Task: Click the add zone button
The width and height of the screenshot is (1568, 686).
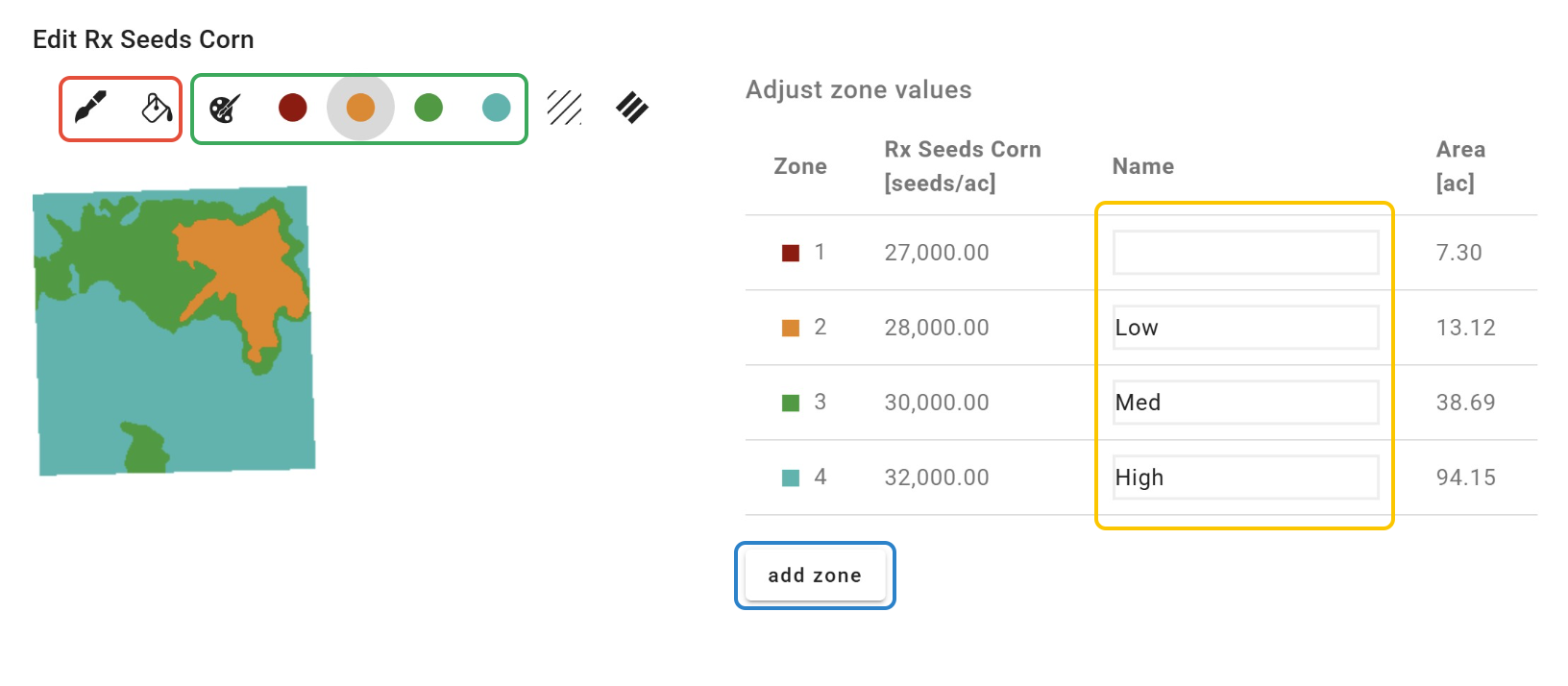Action: point(815,576)
